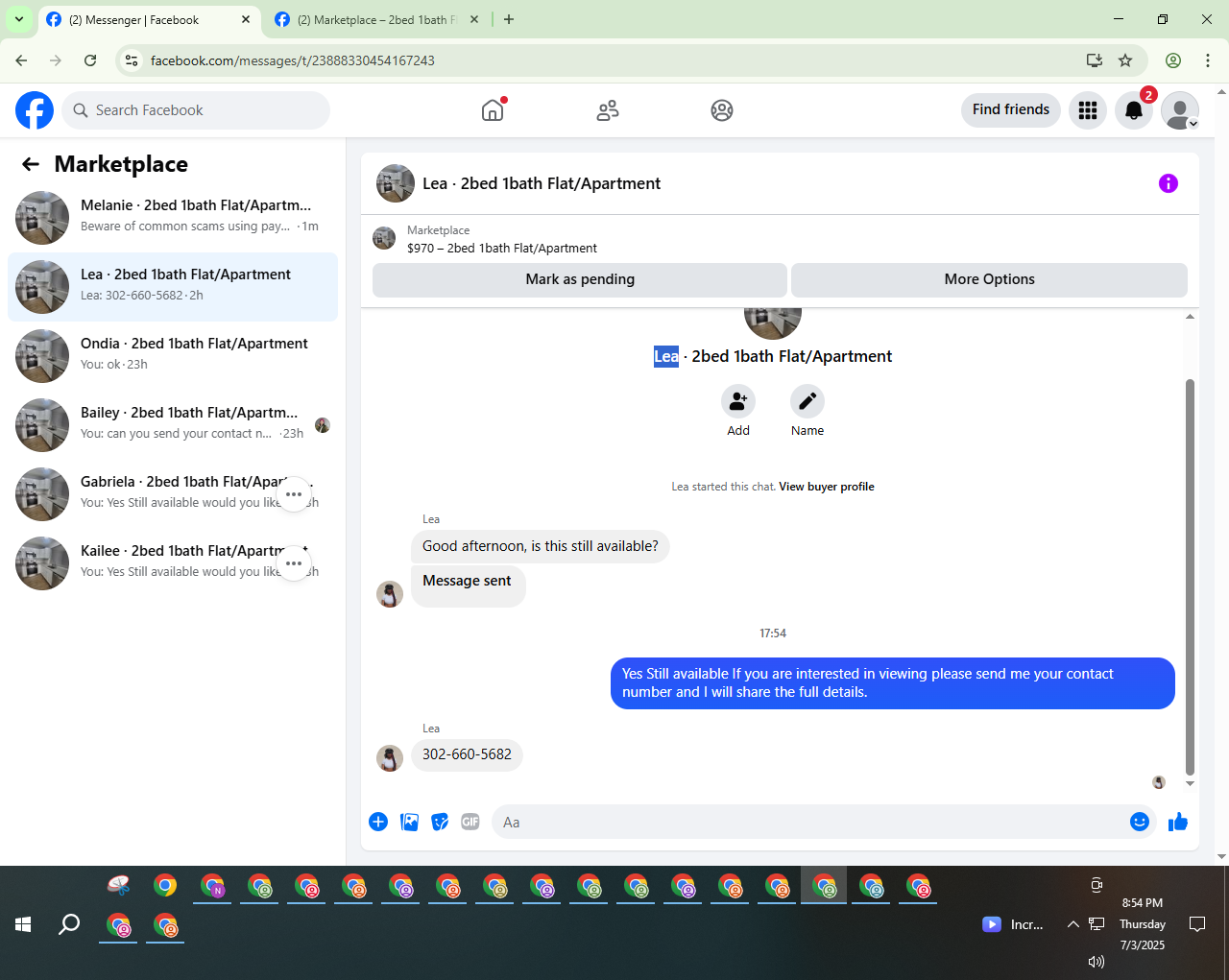Open the emoji picker smiley
The height and width of the screenshot is (980, 1229).
click(1140, 822)
